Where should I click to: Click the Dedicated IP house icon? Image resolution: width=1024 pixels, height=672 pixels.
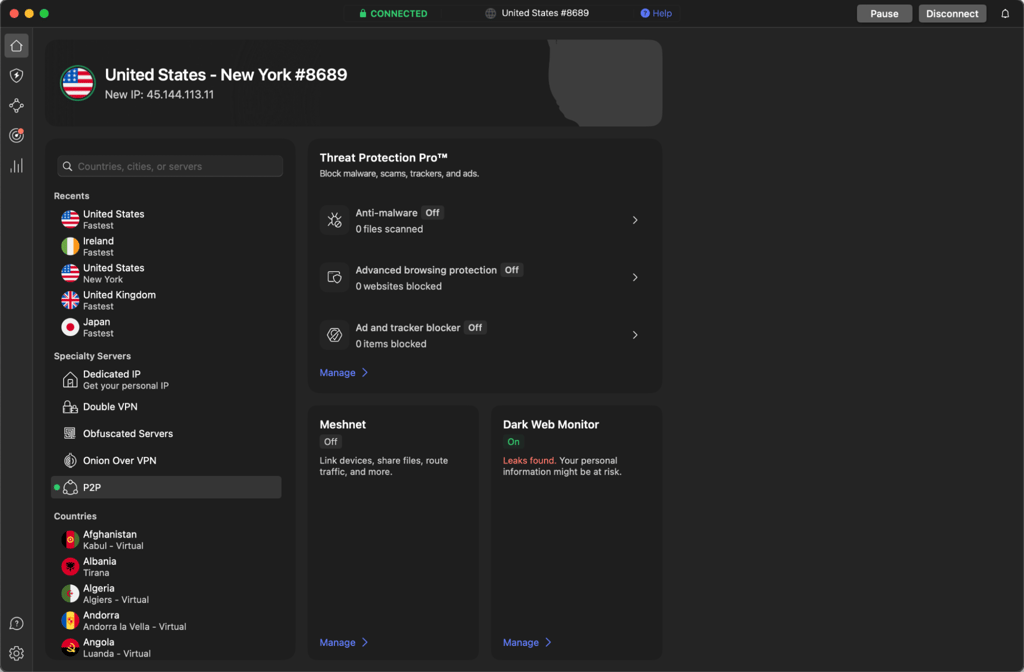(70, 379)
